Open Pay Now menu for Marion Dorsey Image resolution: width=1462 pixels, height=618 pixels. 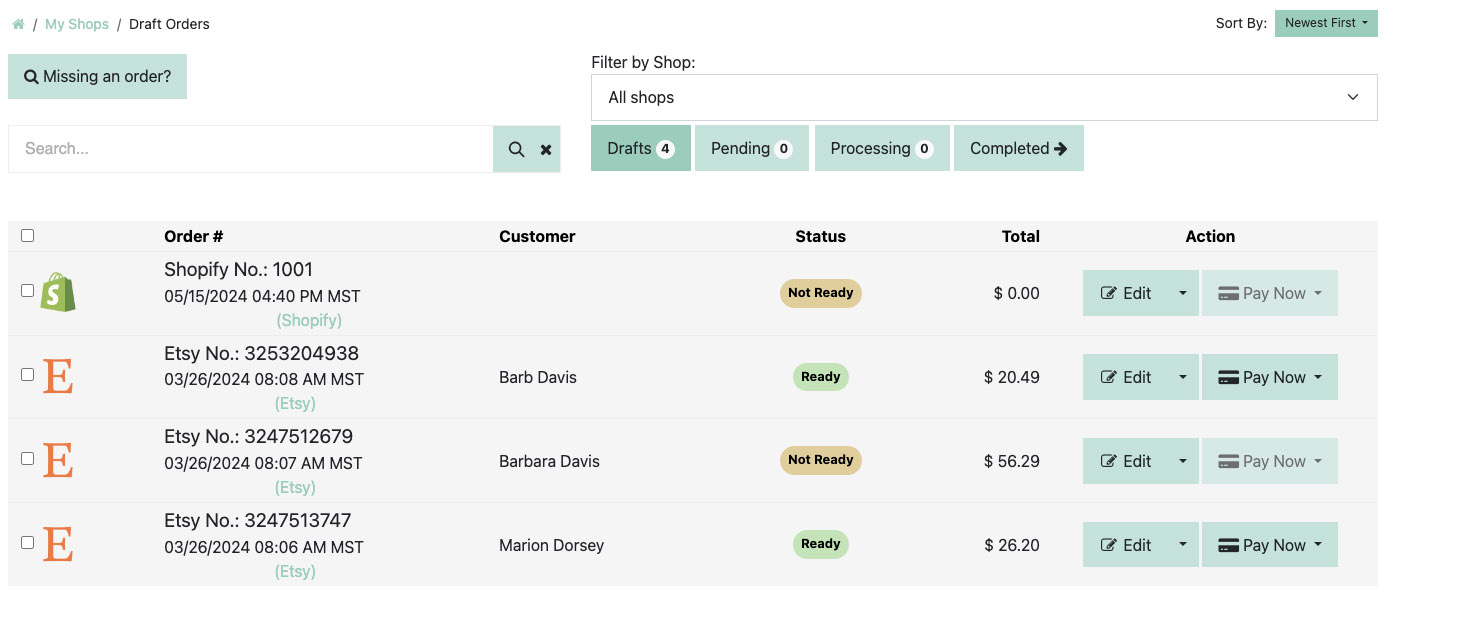(x=1270, y=545)
